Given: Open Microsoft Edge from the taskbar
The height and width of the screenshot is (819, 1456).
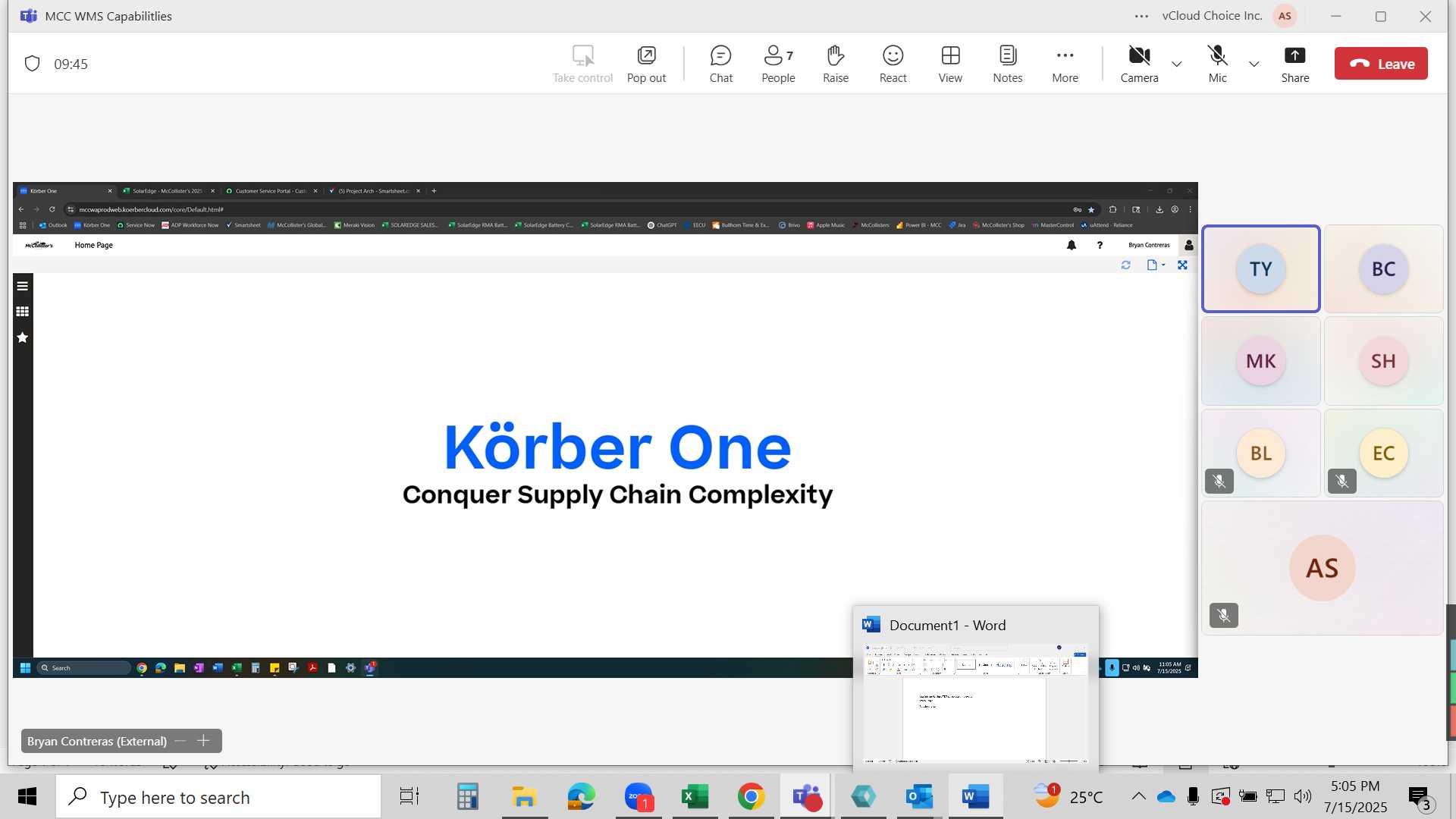Looking at the screenshot, I should [x=582, y=796].
